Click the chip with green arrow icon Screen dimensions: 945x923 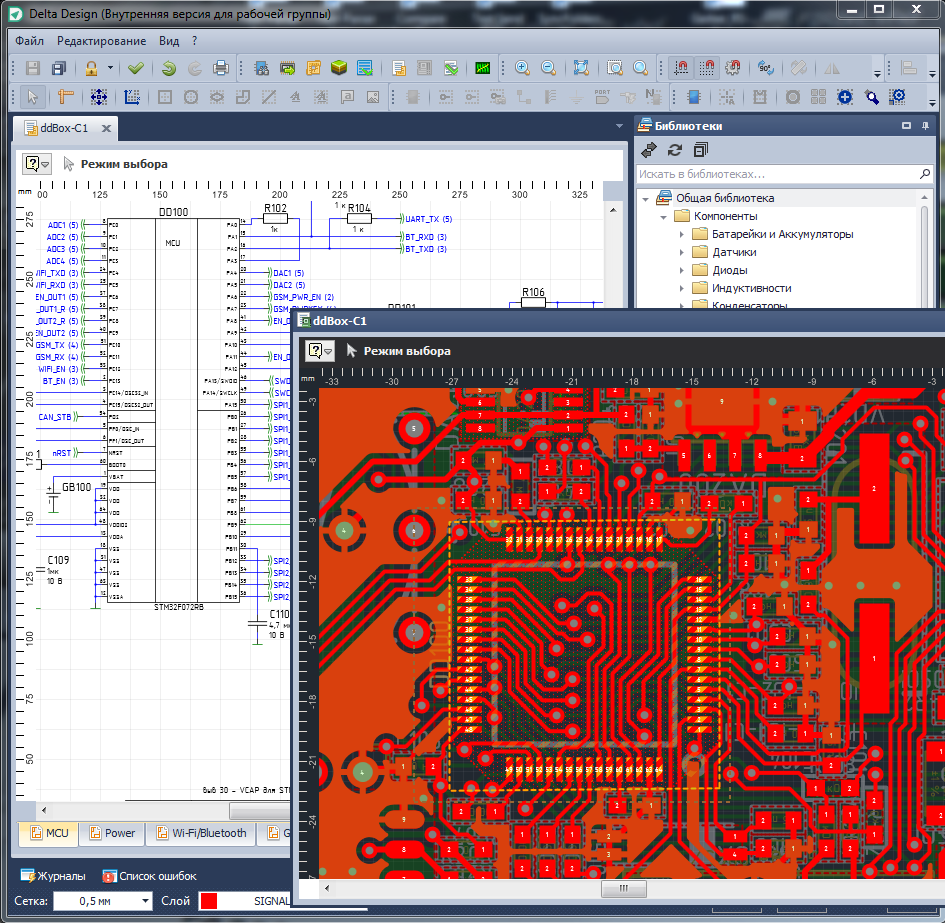pyautogui.click(x=287, y=68)
